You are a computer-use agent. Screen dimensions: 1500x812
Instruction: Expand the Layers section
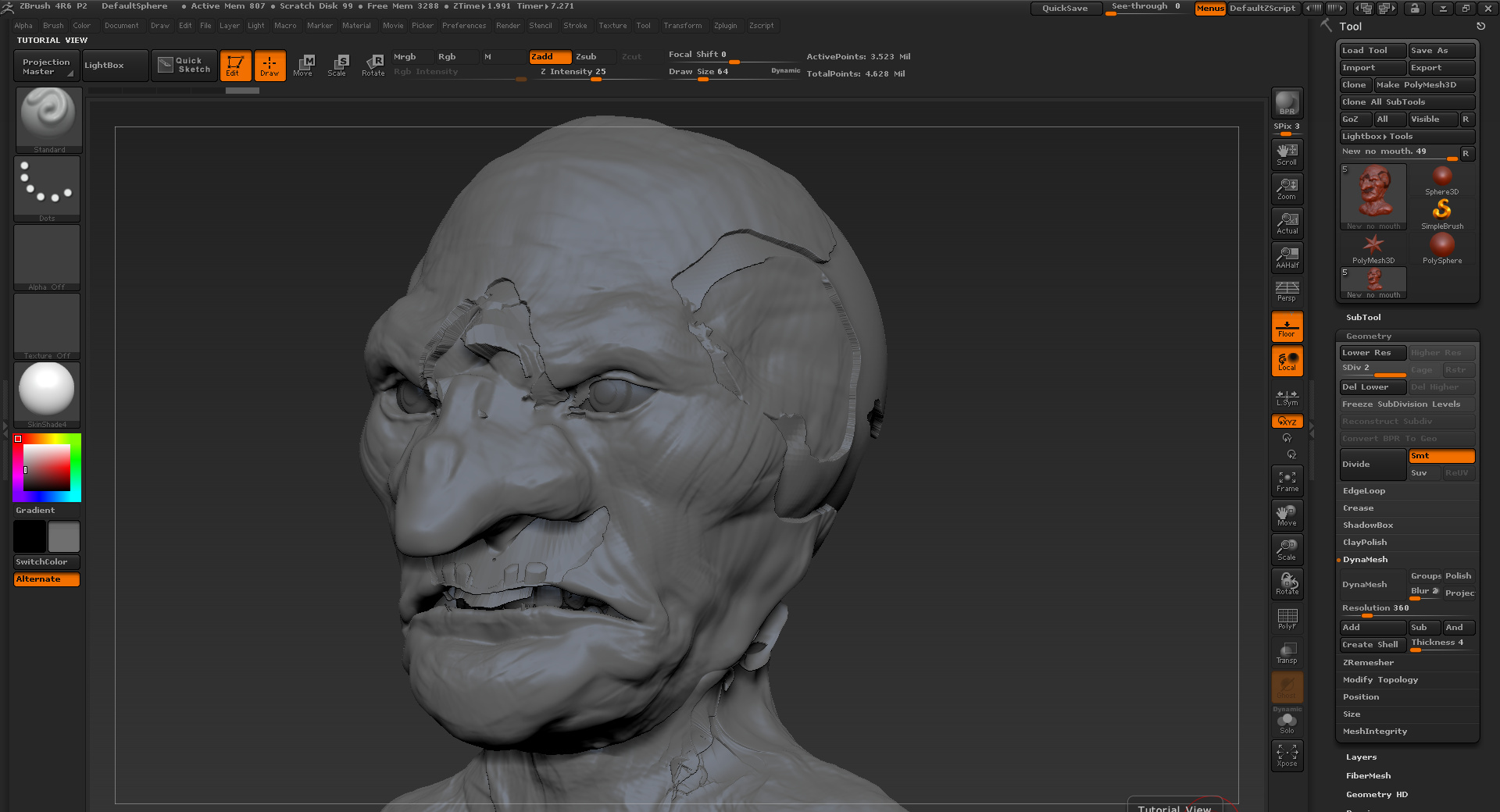point(1361,757)
